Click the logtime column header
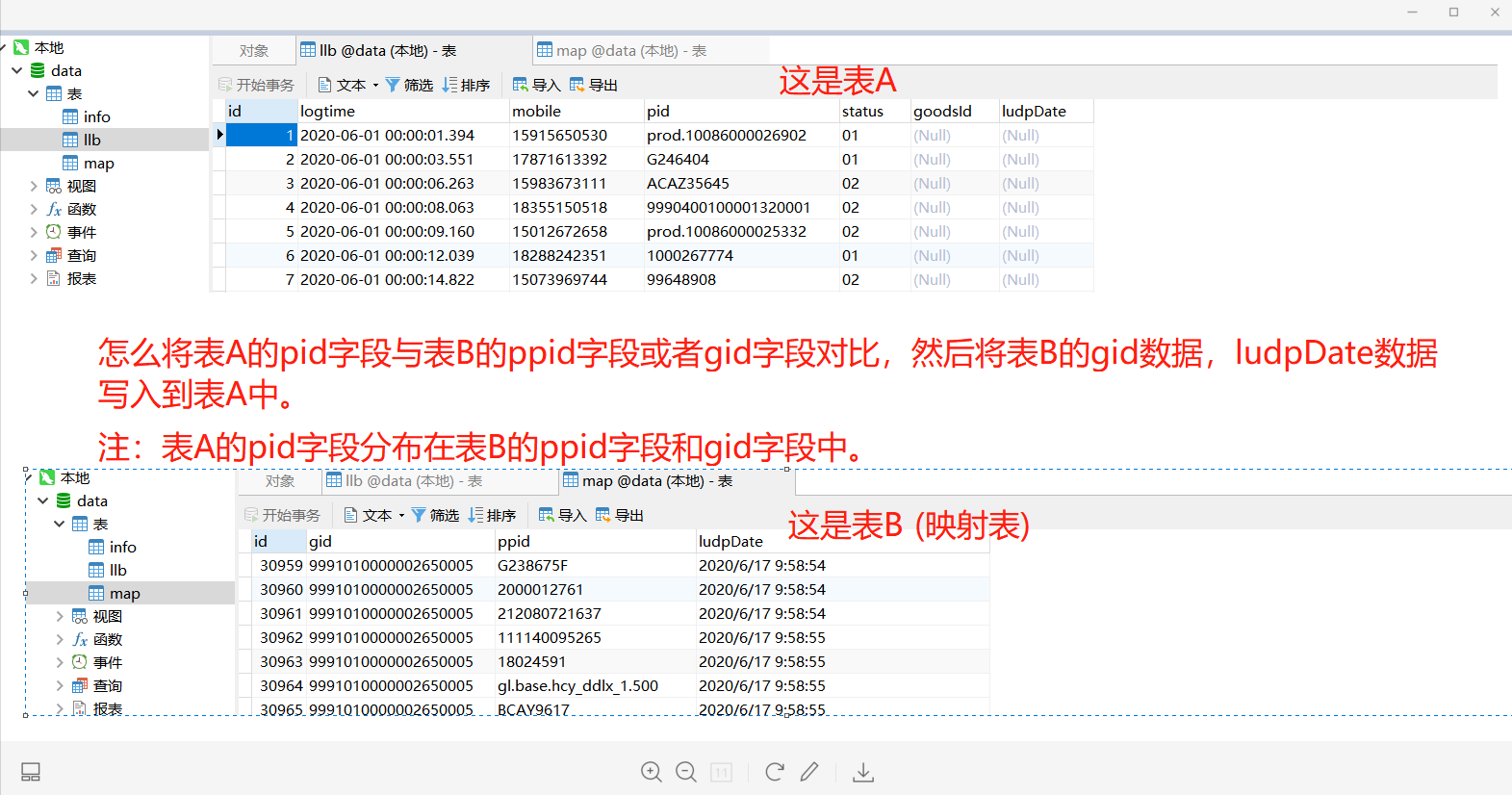 (403, 111)
